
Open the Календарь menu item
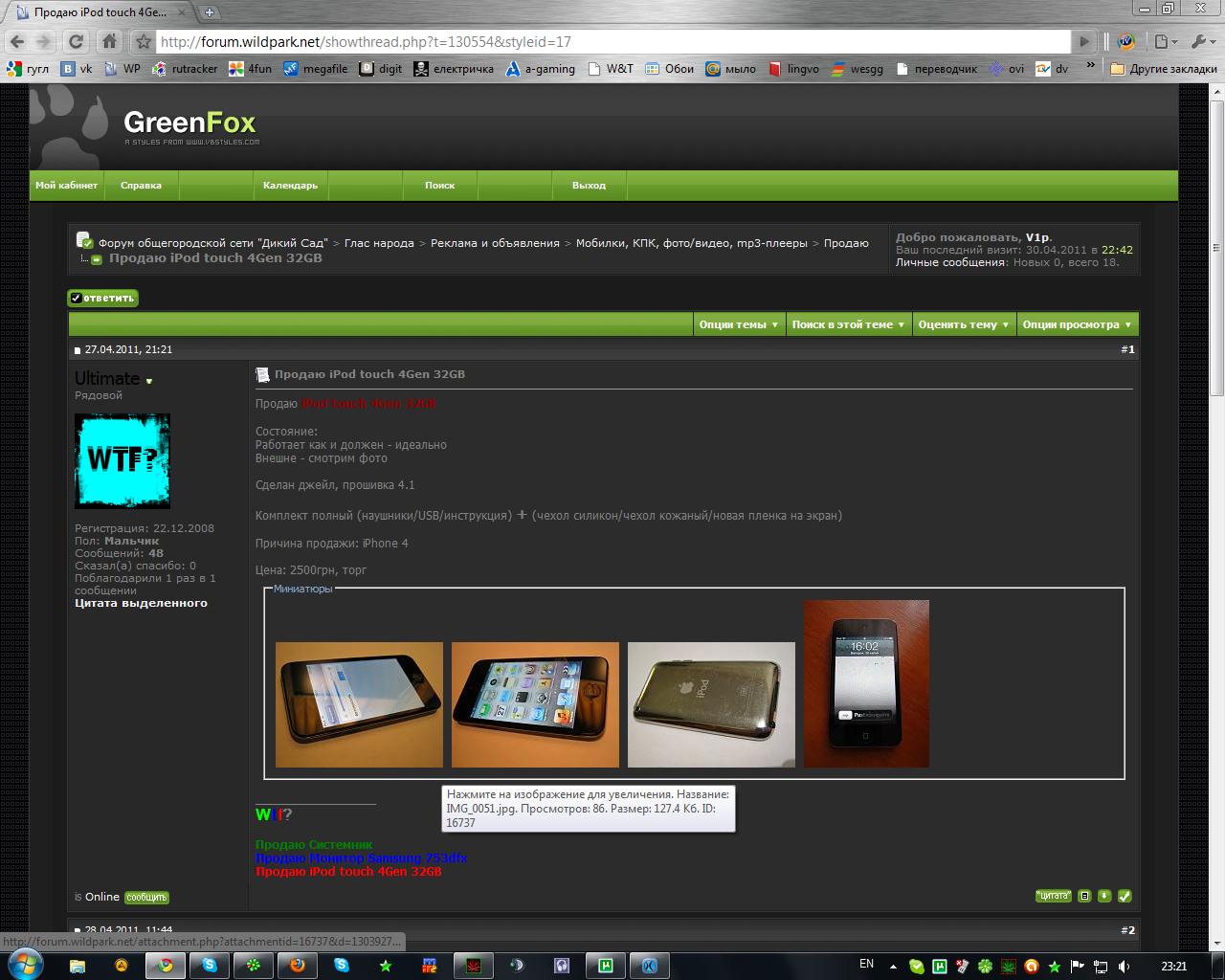click(x=291, y=186)
